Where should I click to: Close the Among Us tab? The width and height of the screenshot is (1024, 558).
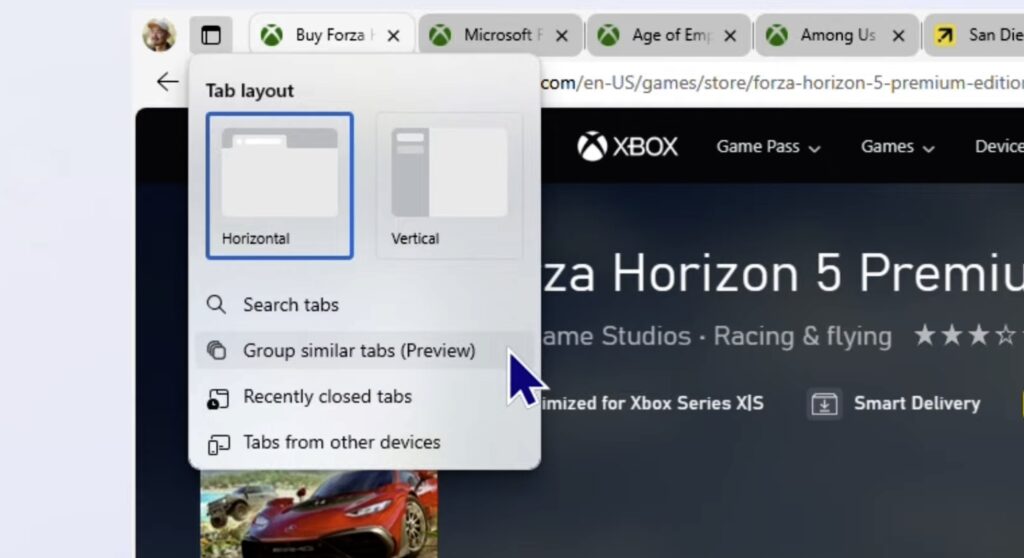[899, 35]
